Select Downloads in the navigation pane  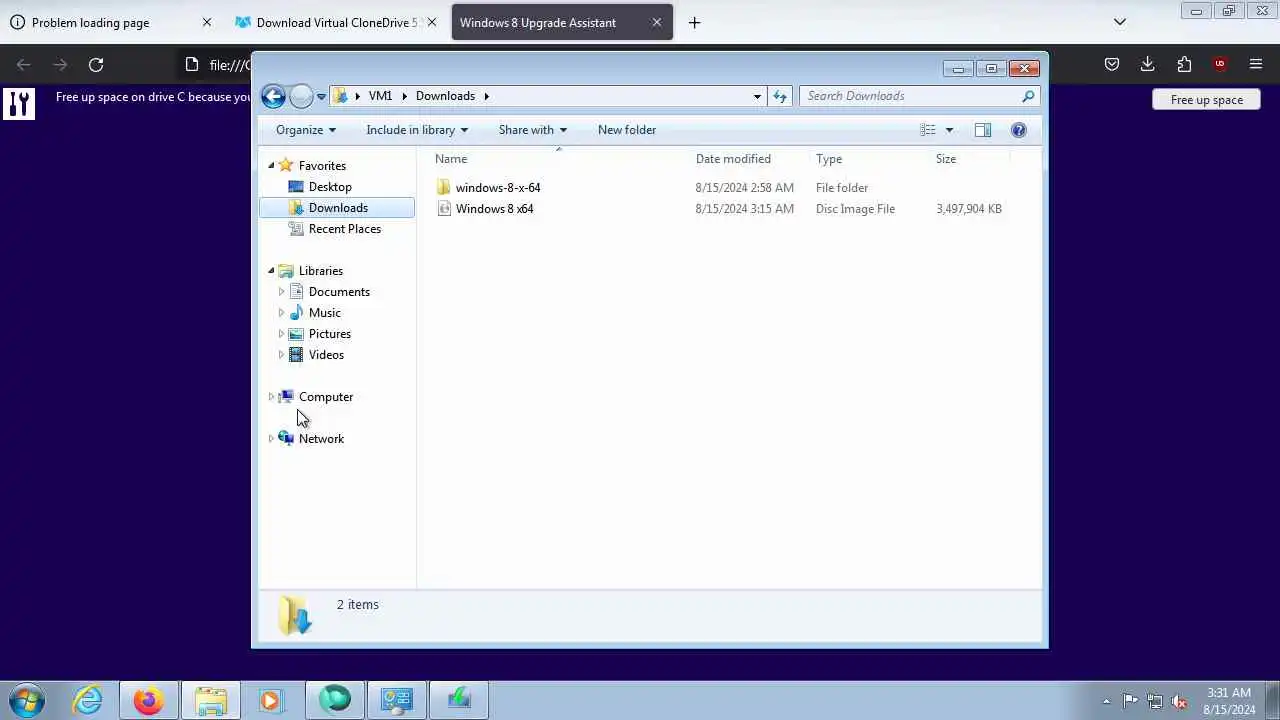337,208
